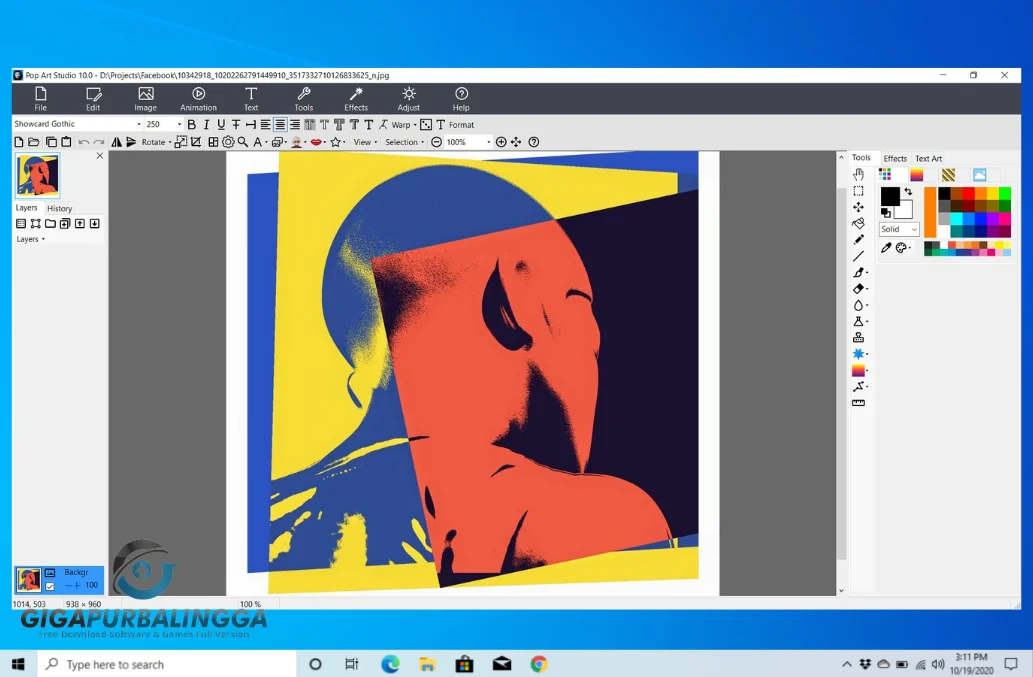The width and height of the screenshot is (1033, 677).
Task: Switch to the Effects panel tab
Action: click(x=895, y=159)
